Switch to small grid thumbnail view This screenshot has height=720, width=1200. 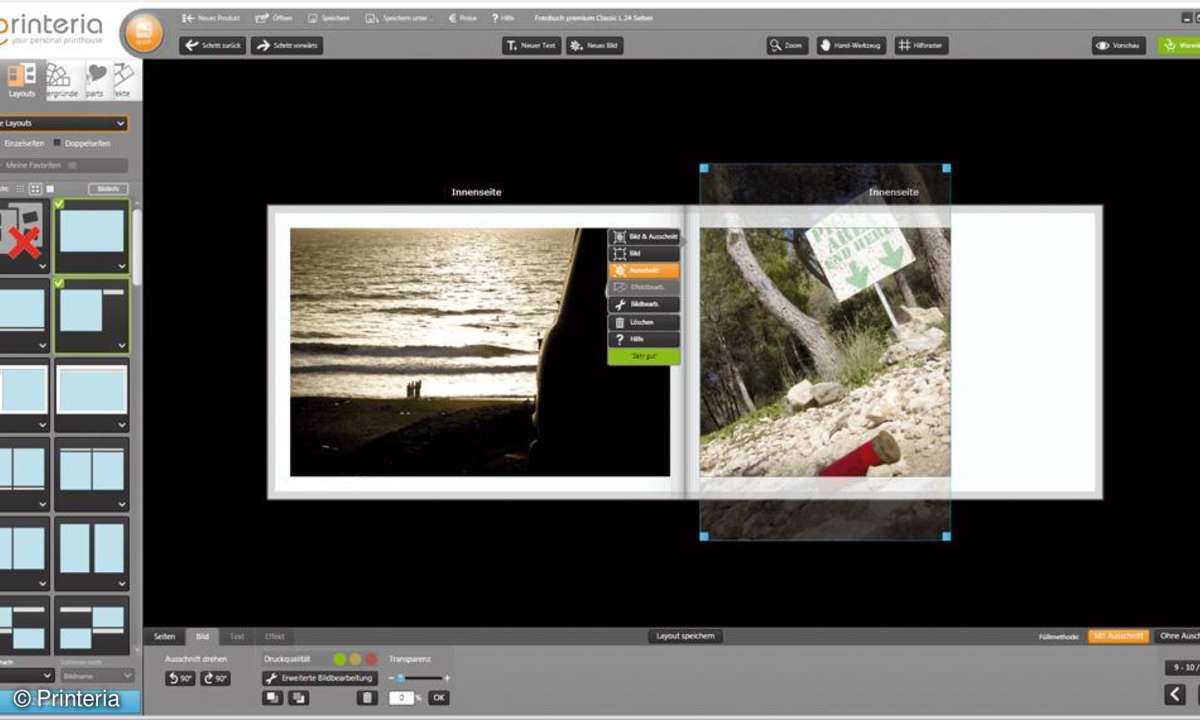click(x=20, y=188)
